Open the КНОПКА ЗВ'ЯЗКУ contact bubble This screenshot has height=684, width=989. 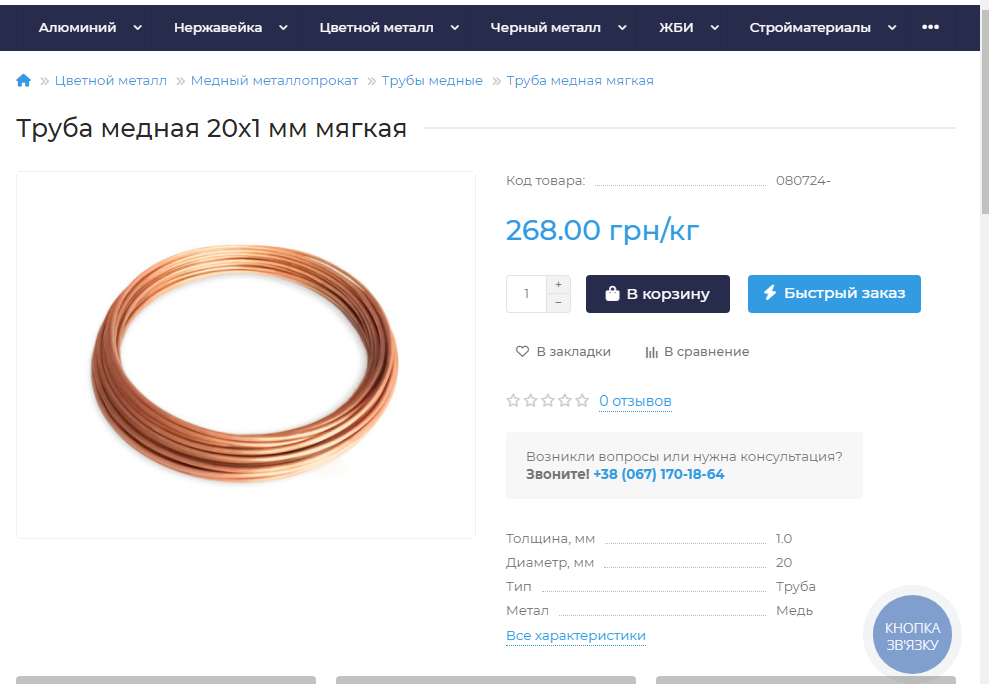click(x=912, y=635)
